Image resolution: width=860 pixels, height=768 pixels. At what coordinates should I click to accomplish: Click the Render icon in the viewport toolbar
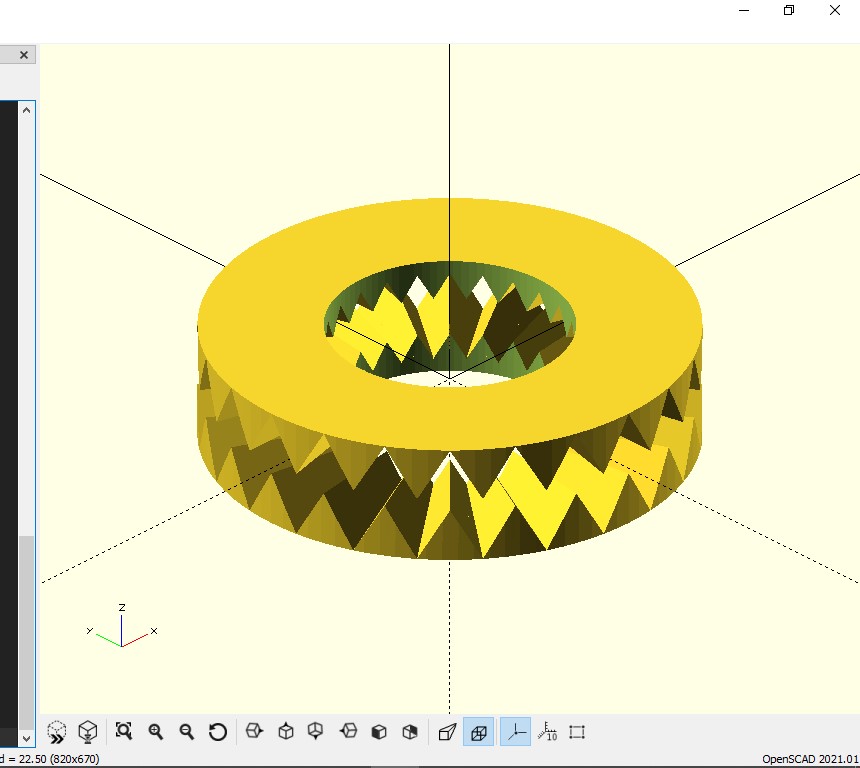pyautogui.click(x=88, y=732)
